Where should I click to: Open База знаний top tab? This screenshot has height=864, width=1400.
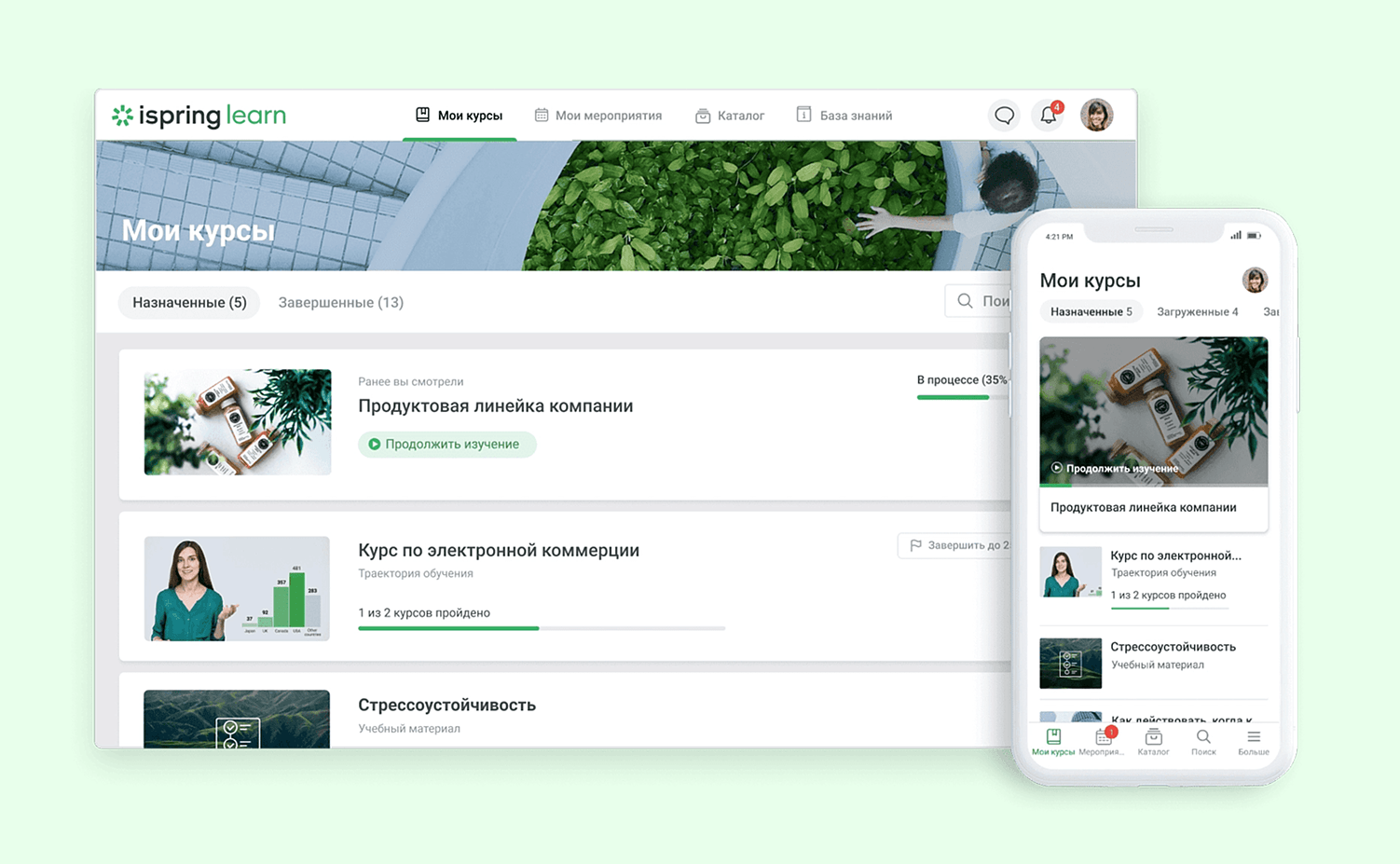pyautogui.click(x=844, y=116)
